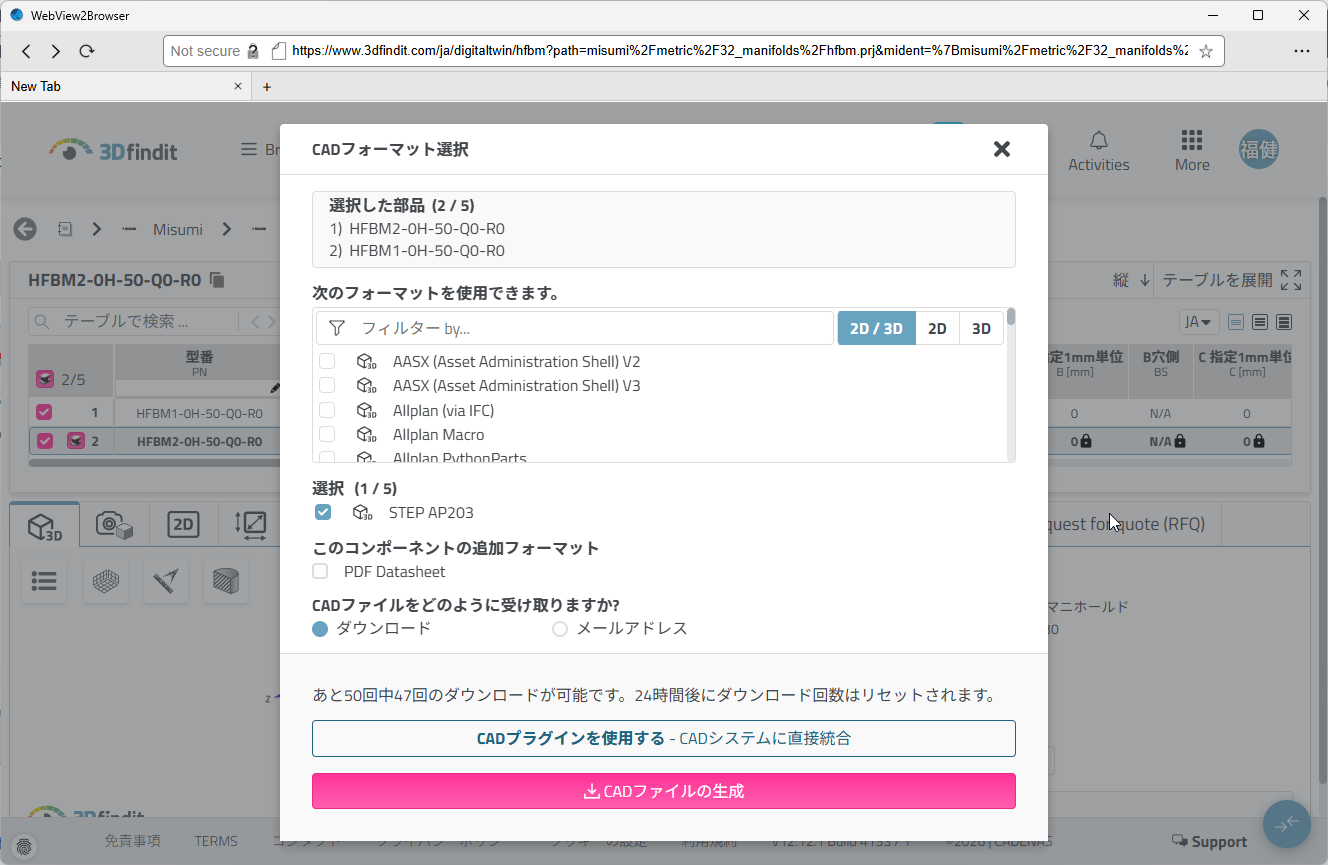Open the photo rendering tab icon
Image resolution: width=1328 pixels, height=865 pixels.
coord(114,525)
